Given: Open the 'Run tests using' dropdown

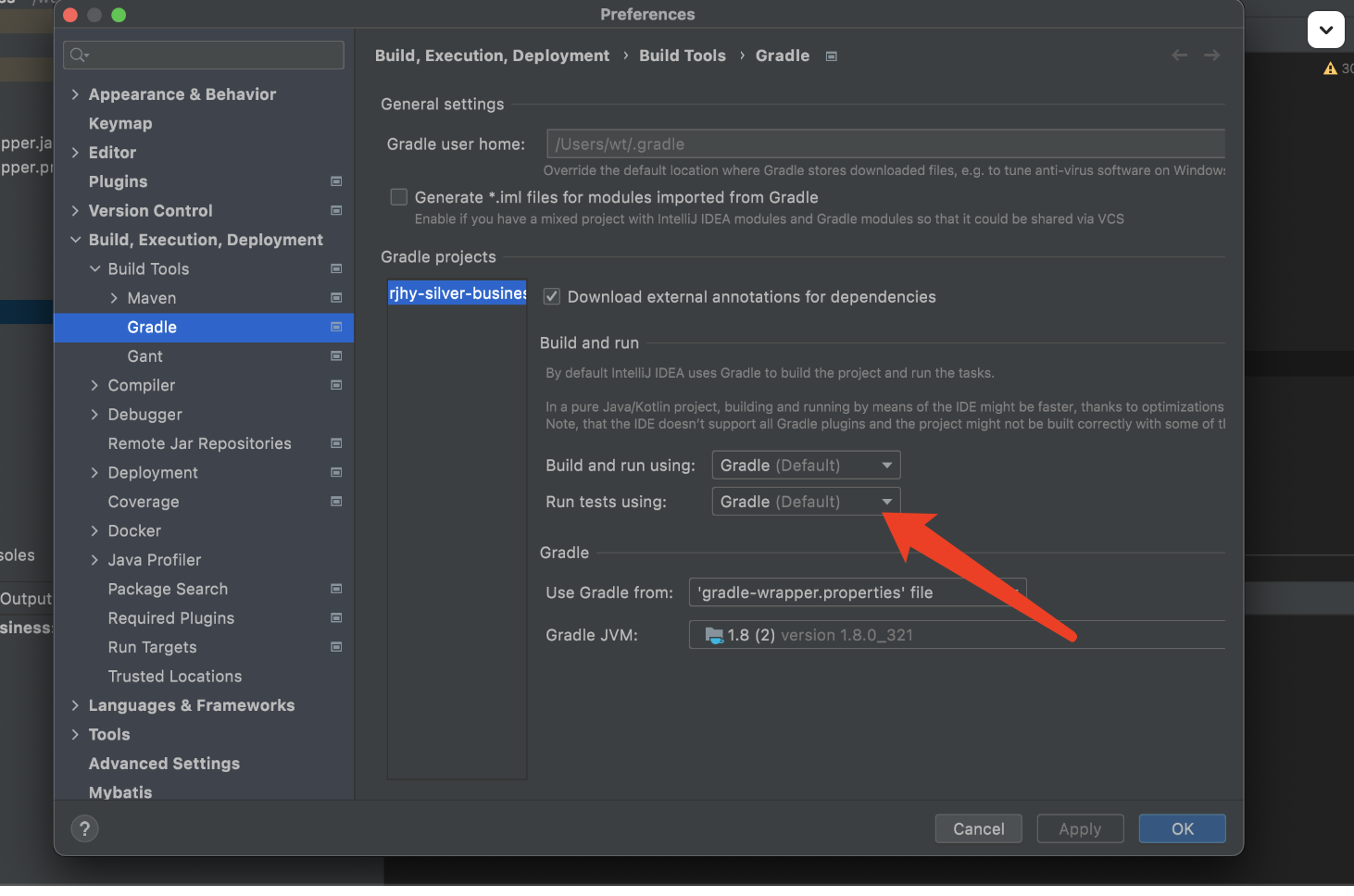Looking at the screenshot, I should 806,502.
